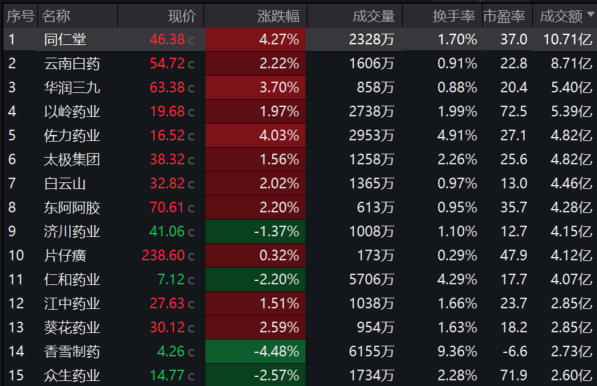Select the 华润三九 stock name
The width and height of the screenshot is (597, 386).
(72, 88)
